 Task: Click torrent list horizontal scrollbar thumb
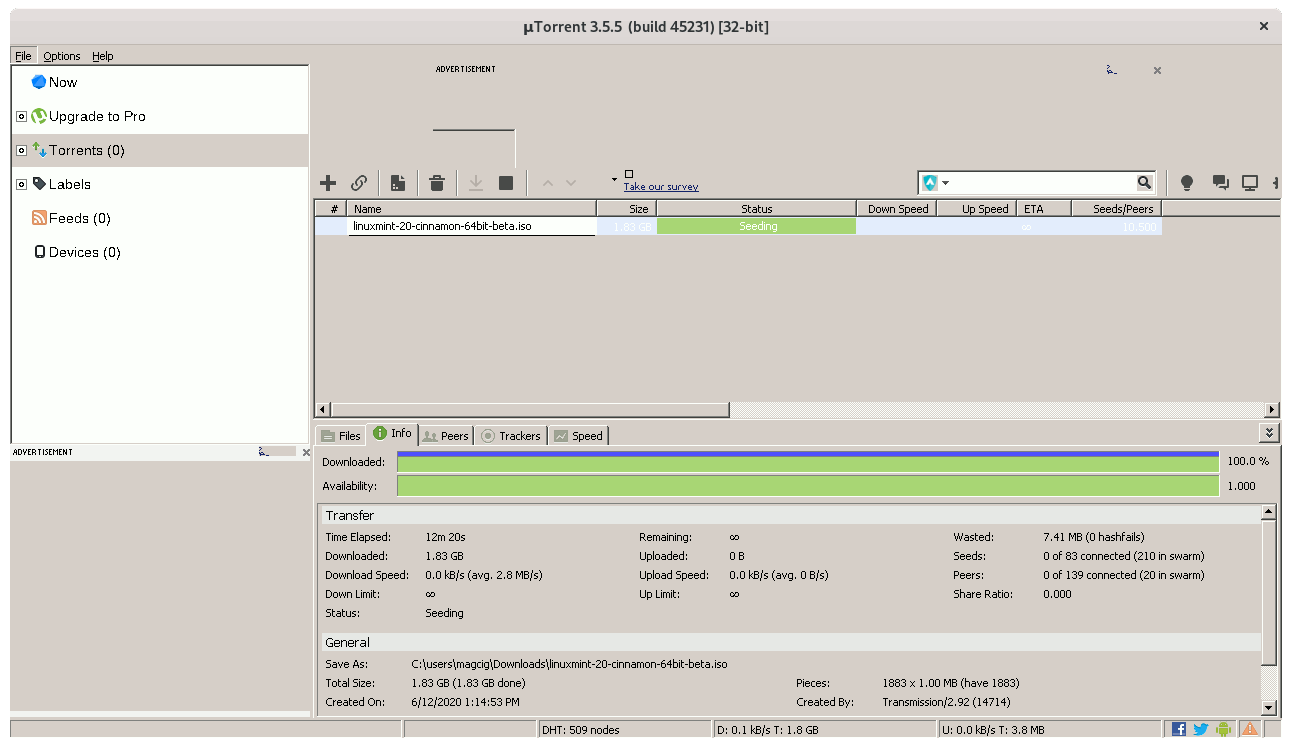pos(530,410)
